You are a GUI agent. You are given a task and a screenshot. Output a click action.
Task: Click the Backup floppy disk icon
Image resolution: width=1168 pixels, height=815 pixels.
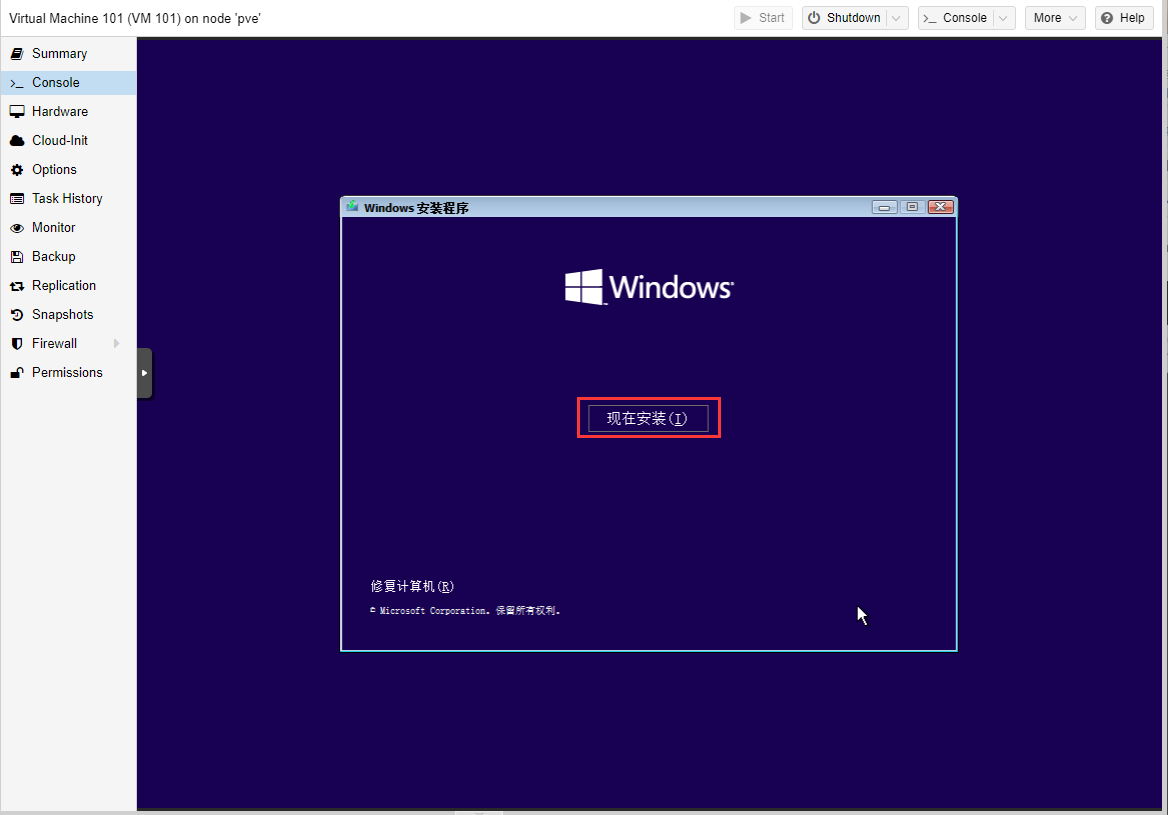(17, 257)
